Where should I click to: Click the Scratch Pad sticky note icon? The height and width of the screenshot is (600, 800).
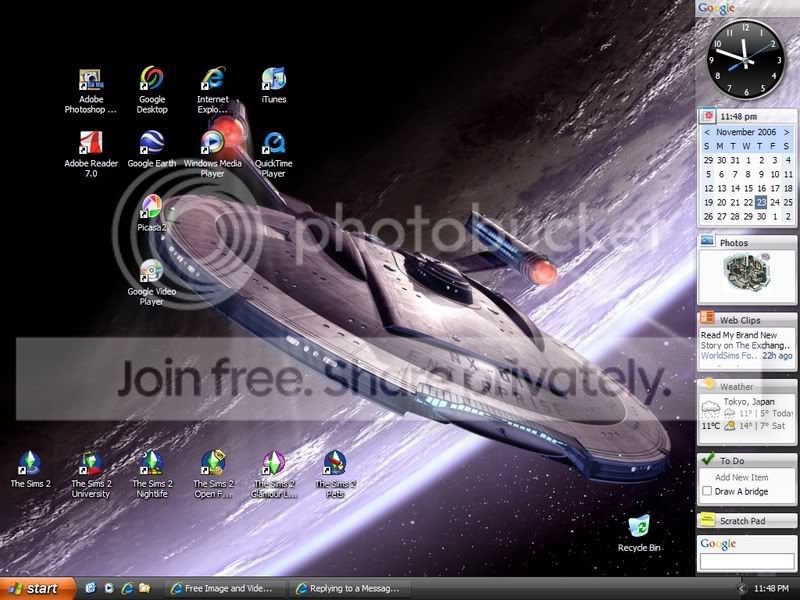coord(707,519)
